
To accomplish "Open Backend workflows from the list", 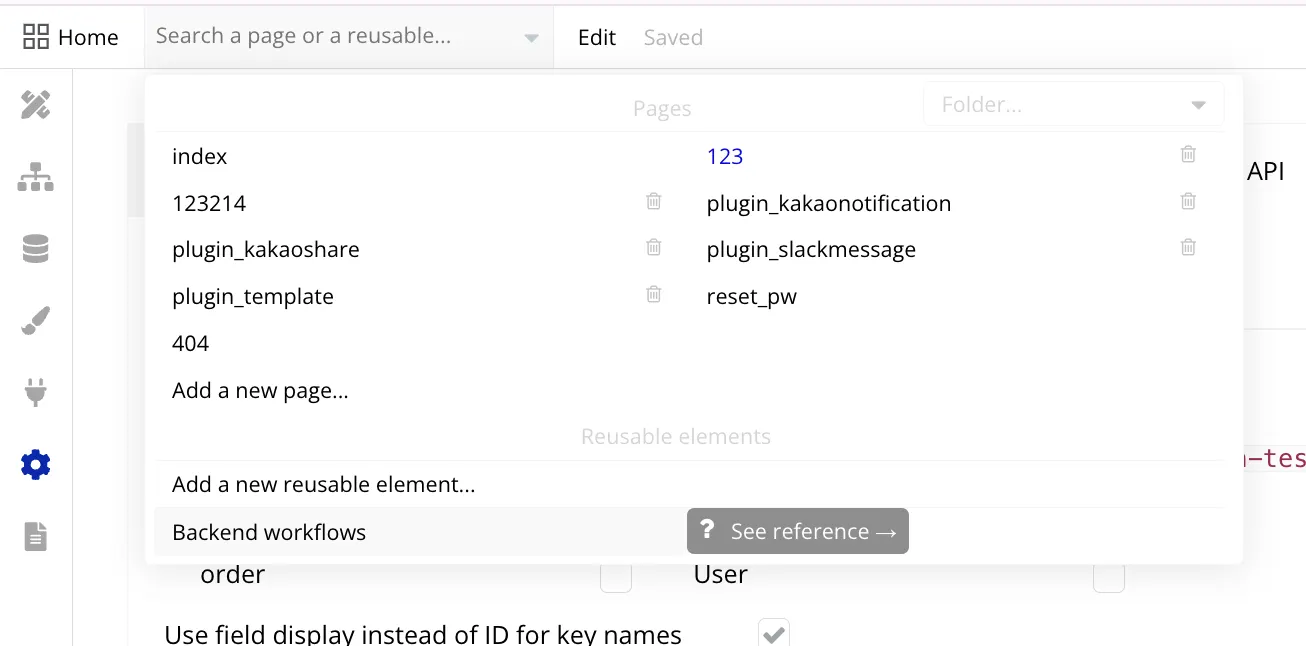I will (269, 532).
